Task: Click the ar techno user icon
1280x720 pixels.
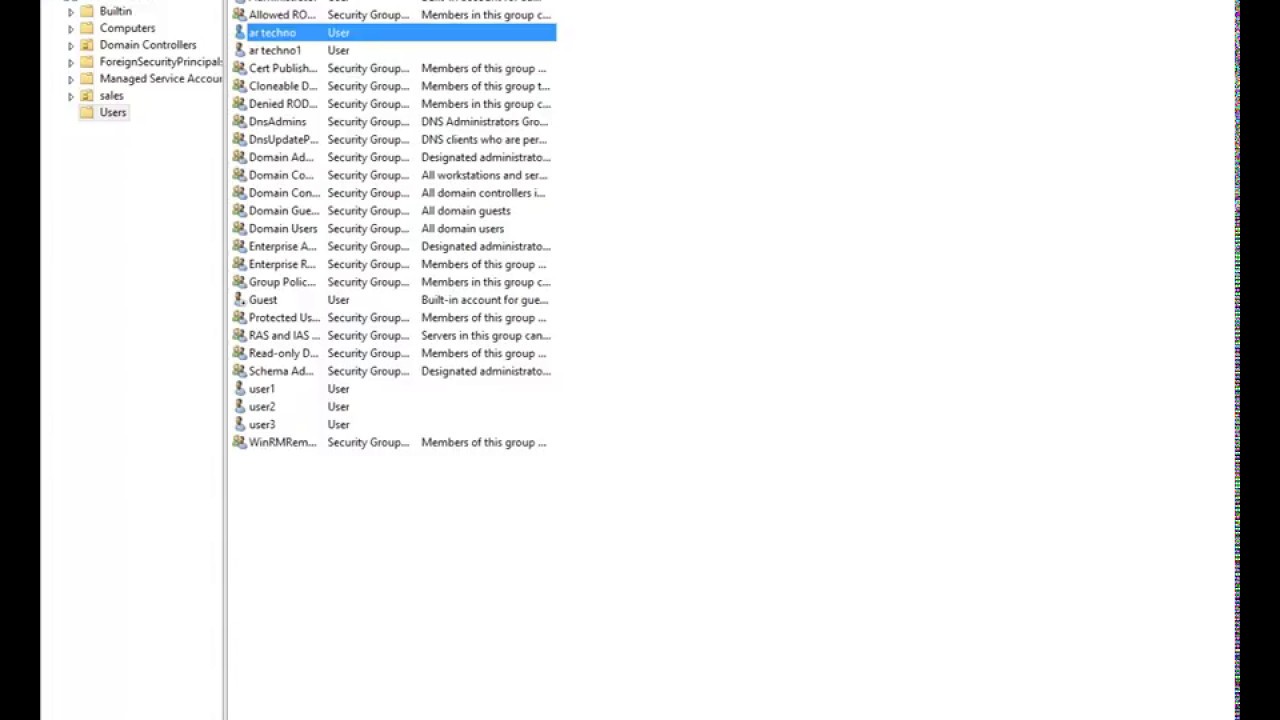Action: pyautogui.click(x=239, y=33)
